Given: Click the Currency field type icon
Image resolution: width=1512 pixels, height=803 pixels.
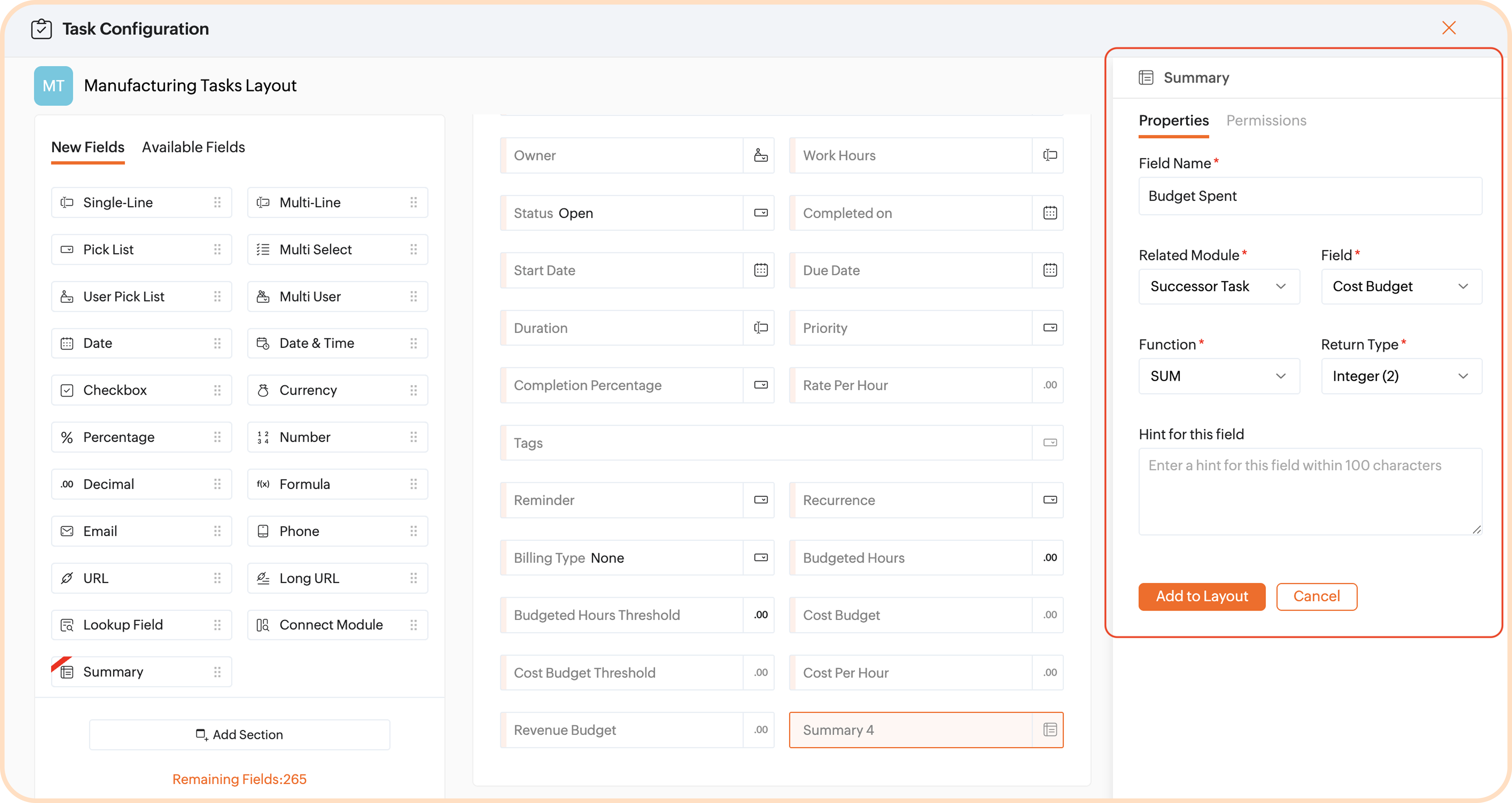Looking at the screenshot, I should [x=263, y=390].
